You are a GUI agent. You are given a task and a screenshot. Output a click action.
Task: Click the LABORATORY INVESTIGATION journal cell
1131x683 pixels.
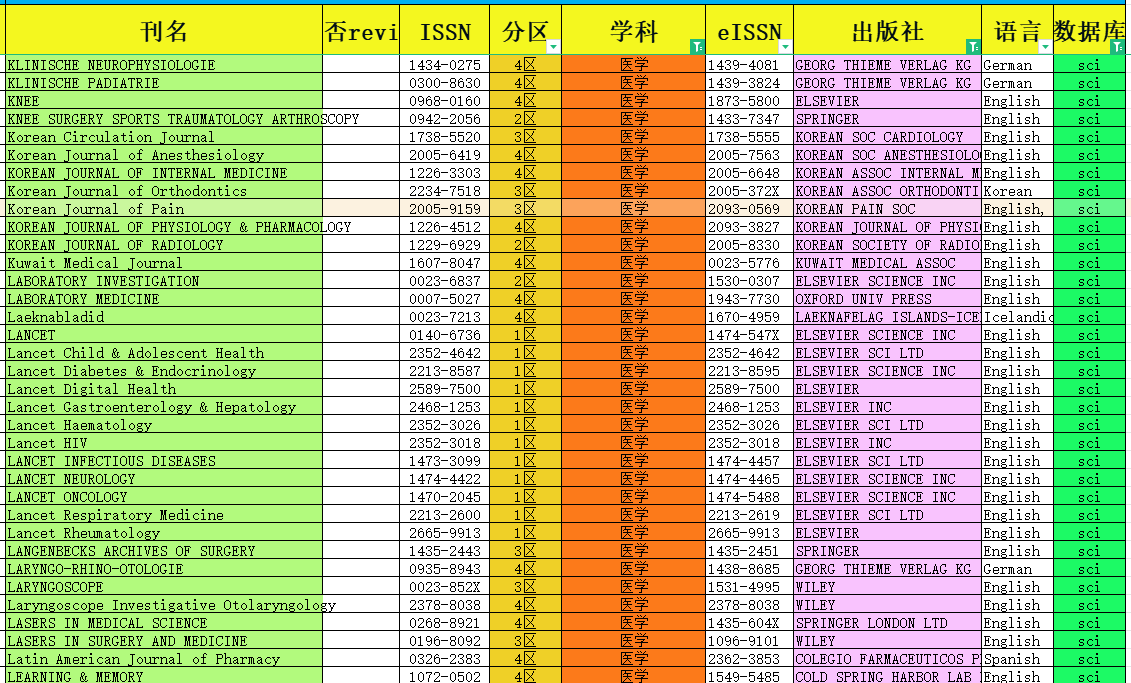tap(164, 281)
